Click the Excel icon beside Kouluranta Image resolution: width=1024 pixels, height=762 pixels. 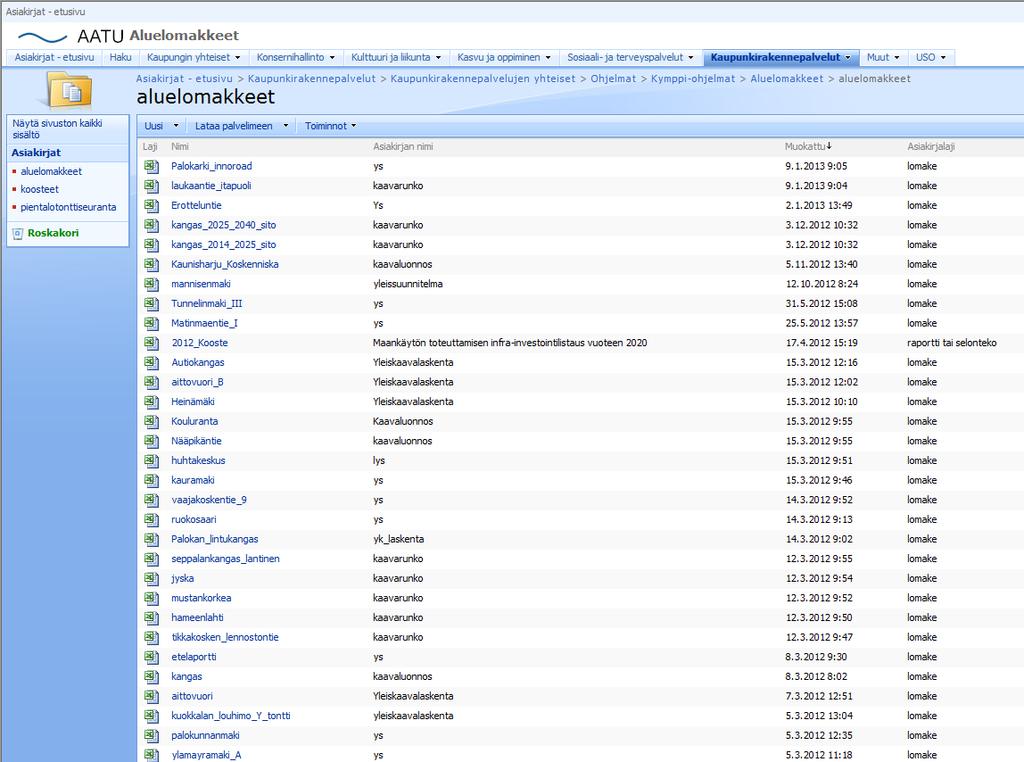click(152, 421)
